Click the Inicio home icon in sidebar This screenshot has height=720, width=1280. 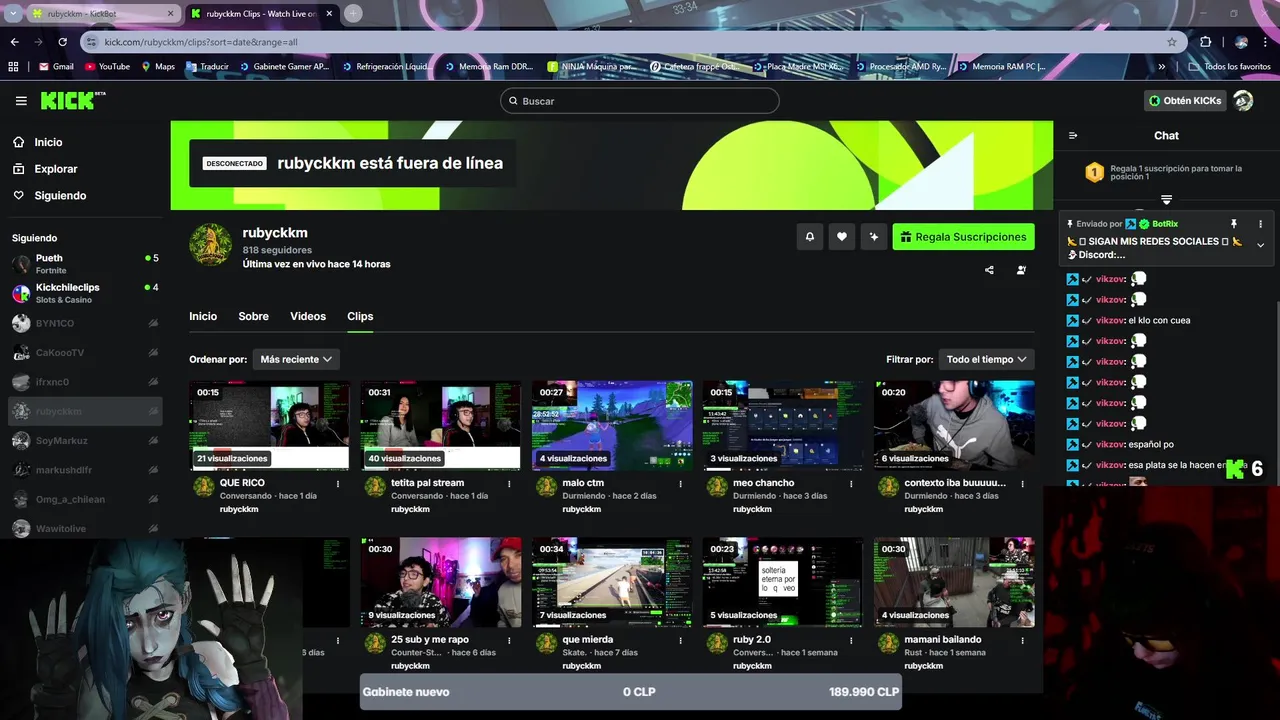19,142
